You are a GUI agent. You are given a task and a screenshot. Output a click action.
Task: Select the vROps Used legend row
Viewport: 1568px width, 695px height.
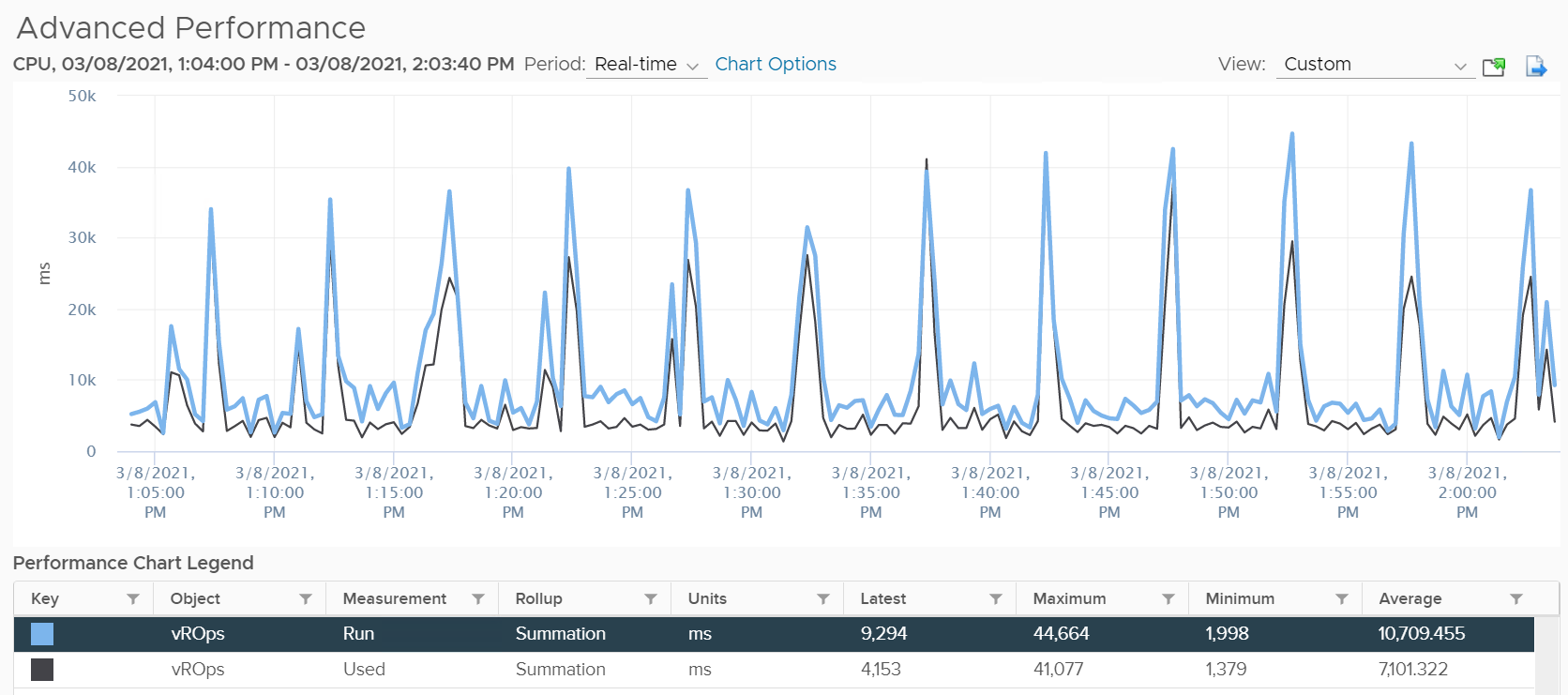(x=774, y=670)
